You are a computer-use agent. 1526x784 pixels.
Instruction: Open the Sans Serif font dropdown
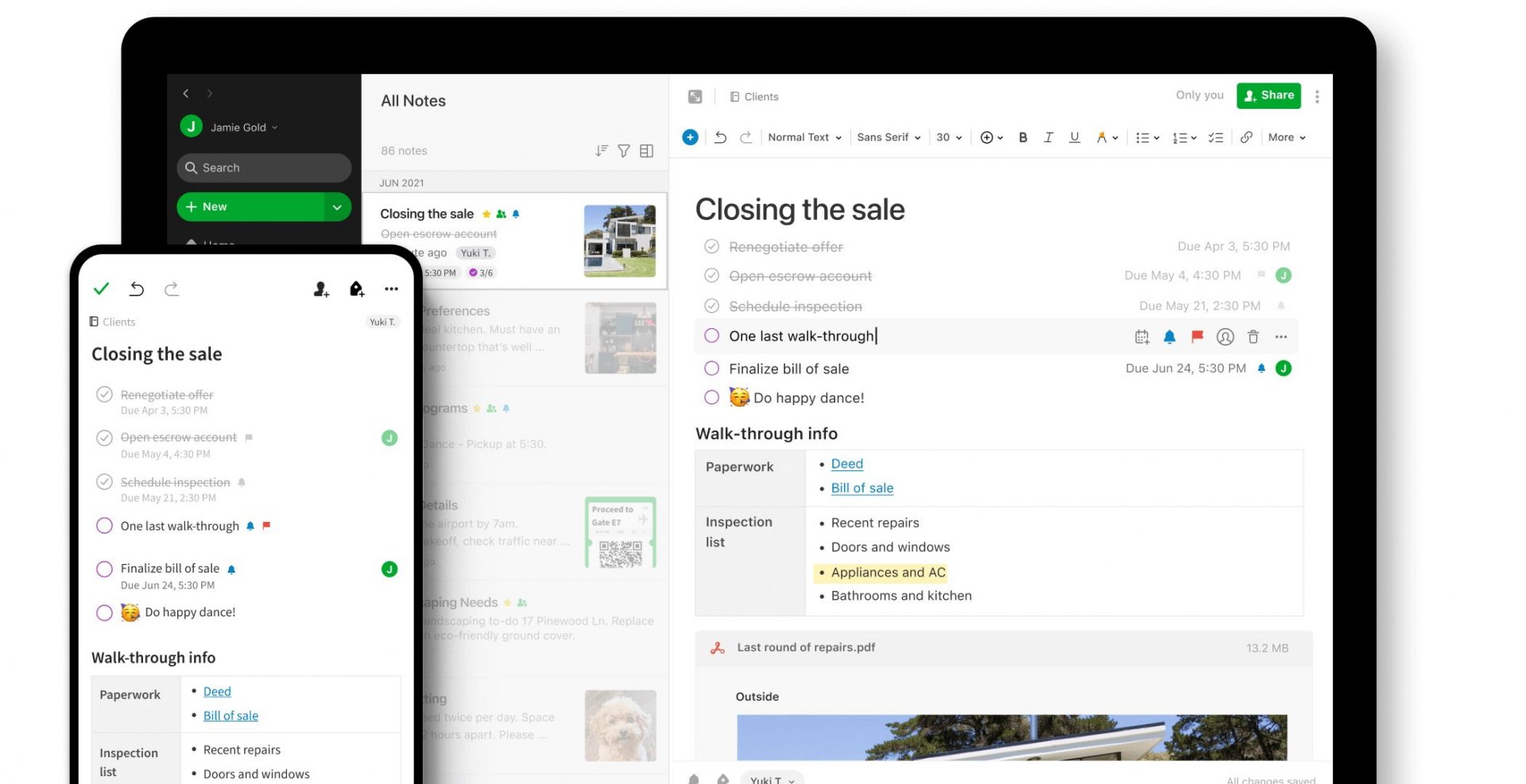[889, 137]
